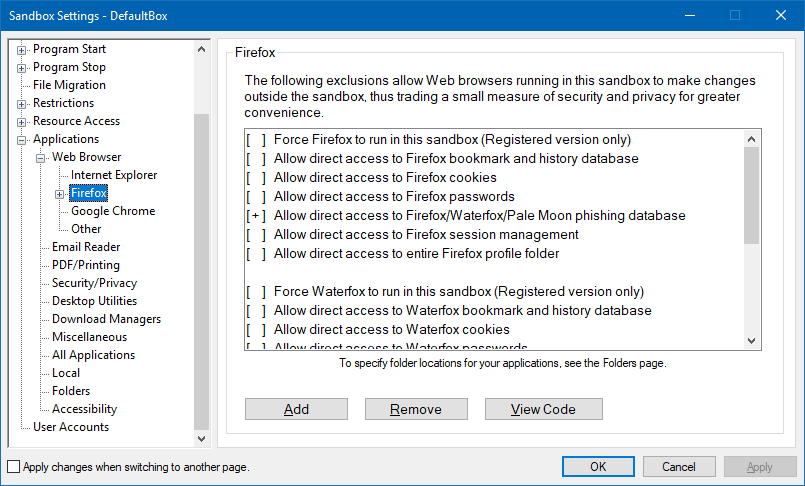Confirm settings with the OK button
The height and width of the screenshot is (486, 805).
598,467
